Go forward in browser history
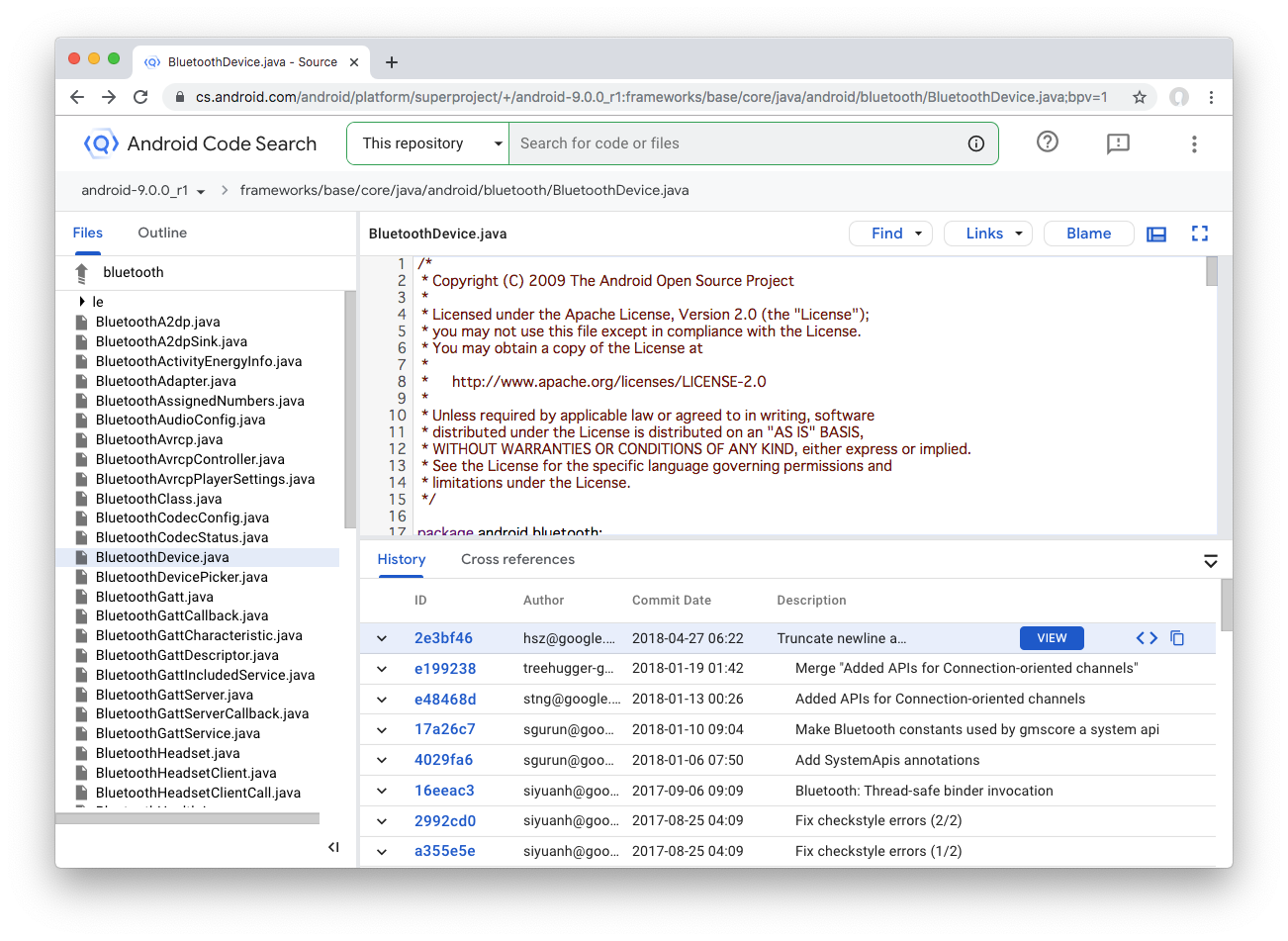The image size is (1288, 941). [x=109, y=97]
